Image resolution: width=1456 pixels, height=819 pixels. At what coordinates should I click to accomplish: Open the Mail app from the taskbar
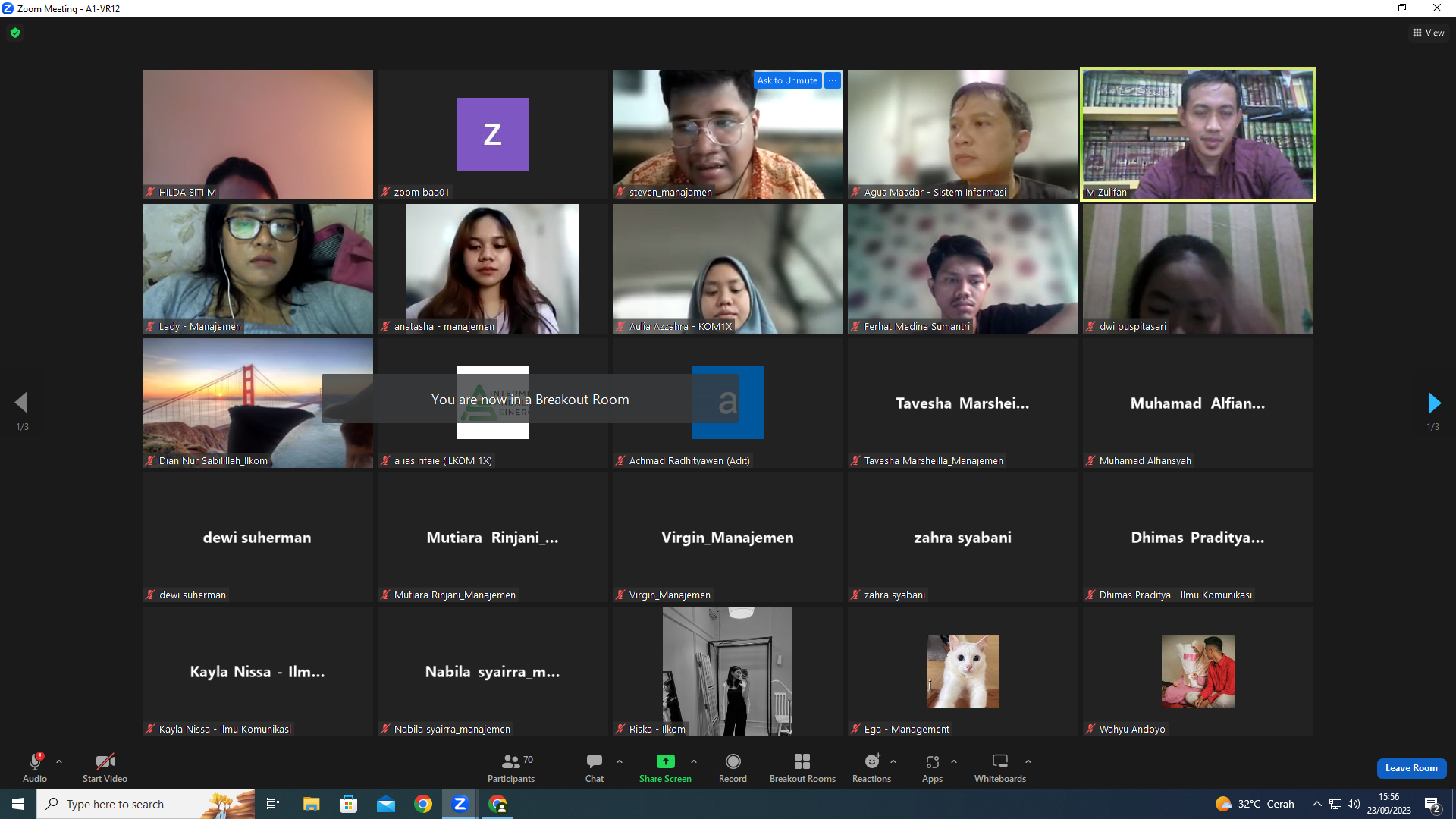pos(386,804)
